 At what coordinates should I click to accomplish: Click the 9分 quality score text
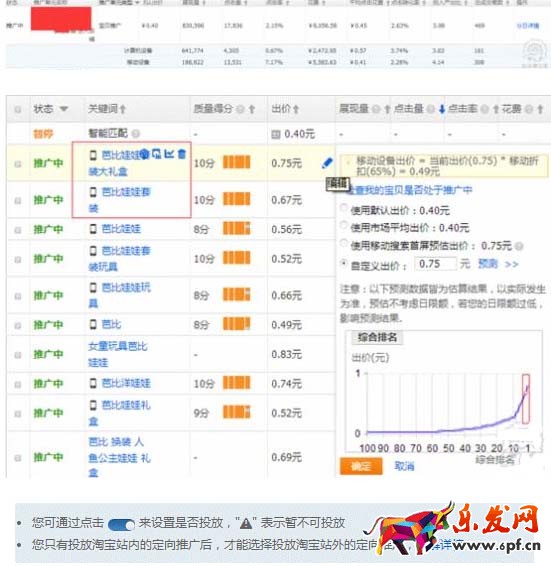coord(201,413)
